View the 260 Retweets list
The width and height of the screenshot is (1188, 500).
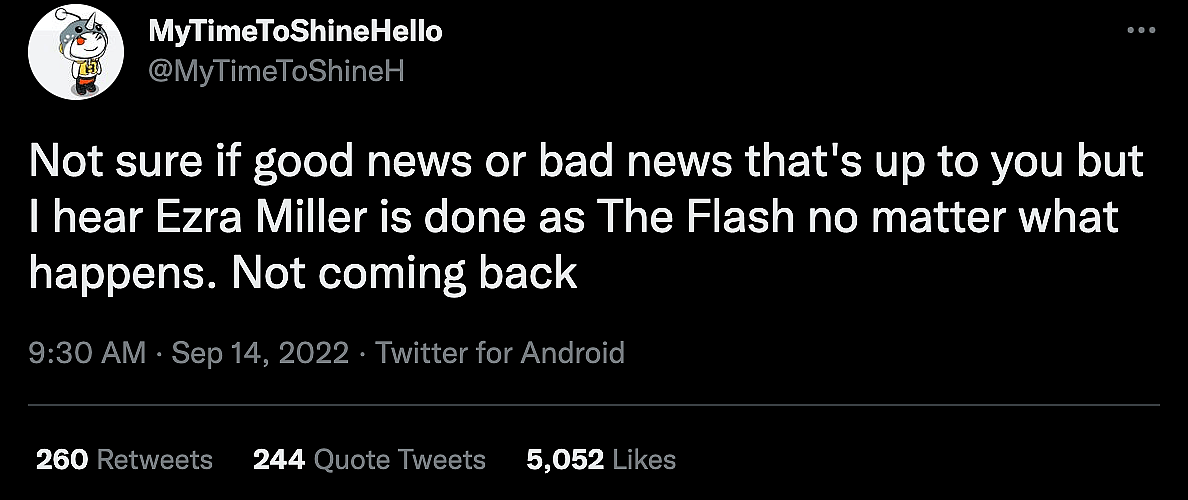[x=124, y=459]
